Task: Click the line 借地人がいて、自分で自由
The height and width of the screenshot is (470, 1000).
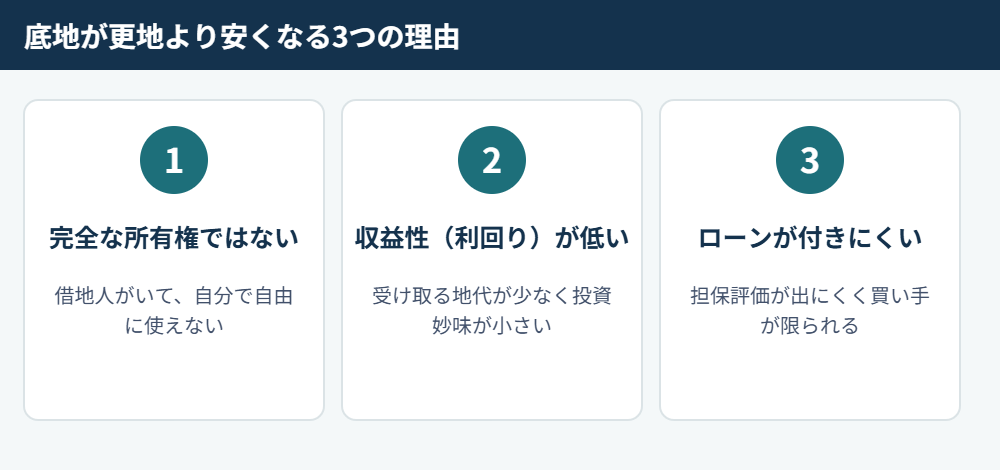Action: click(x=173, y=297)
